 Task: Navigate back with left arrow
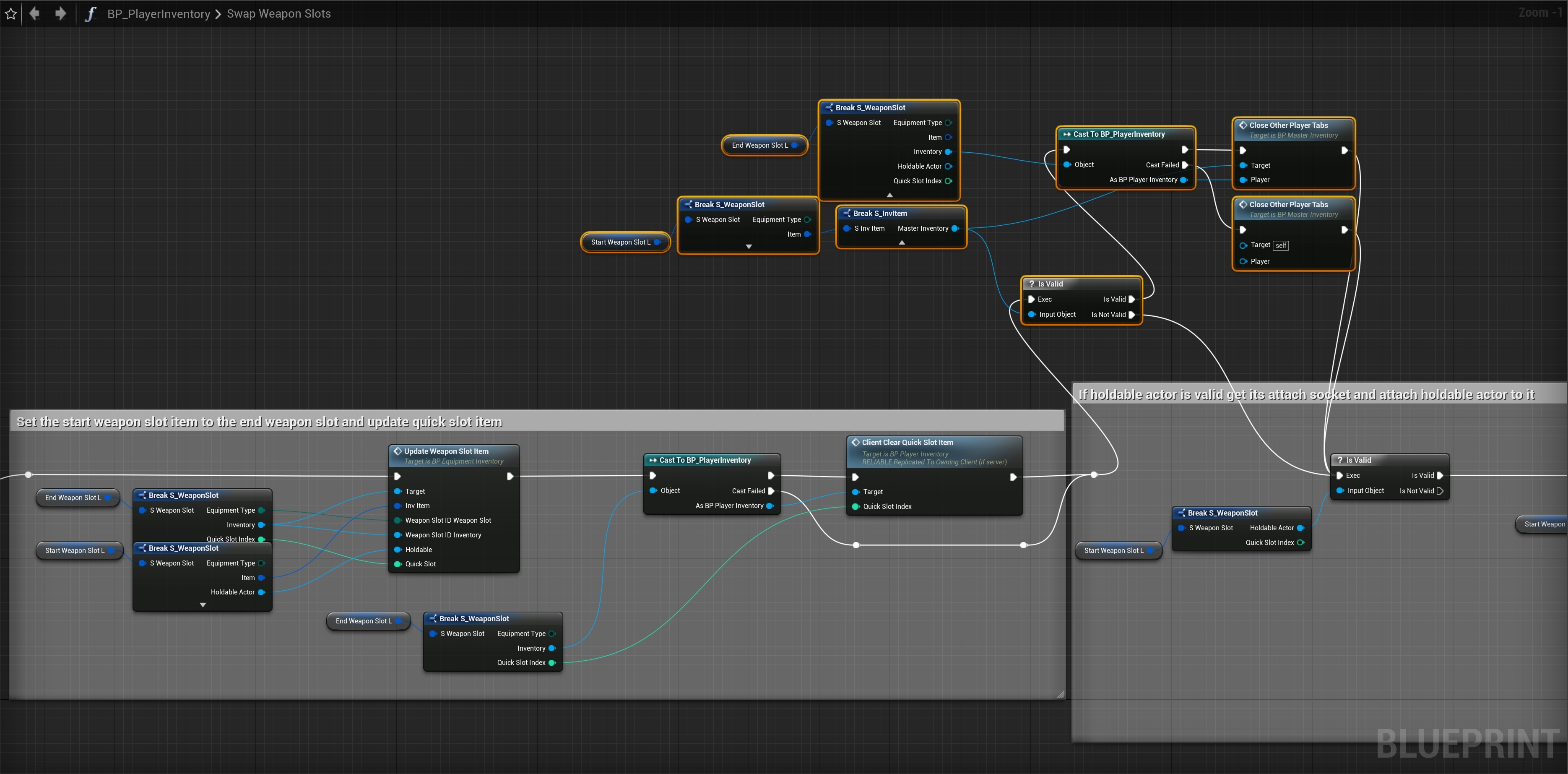coord(35,13)
